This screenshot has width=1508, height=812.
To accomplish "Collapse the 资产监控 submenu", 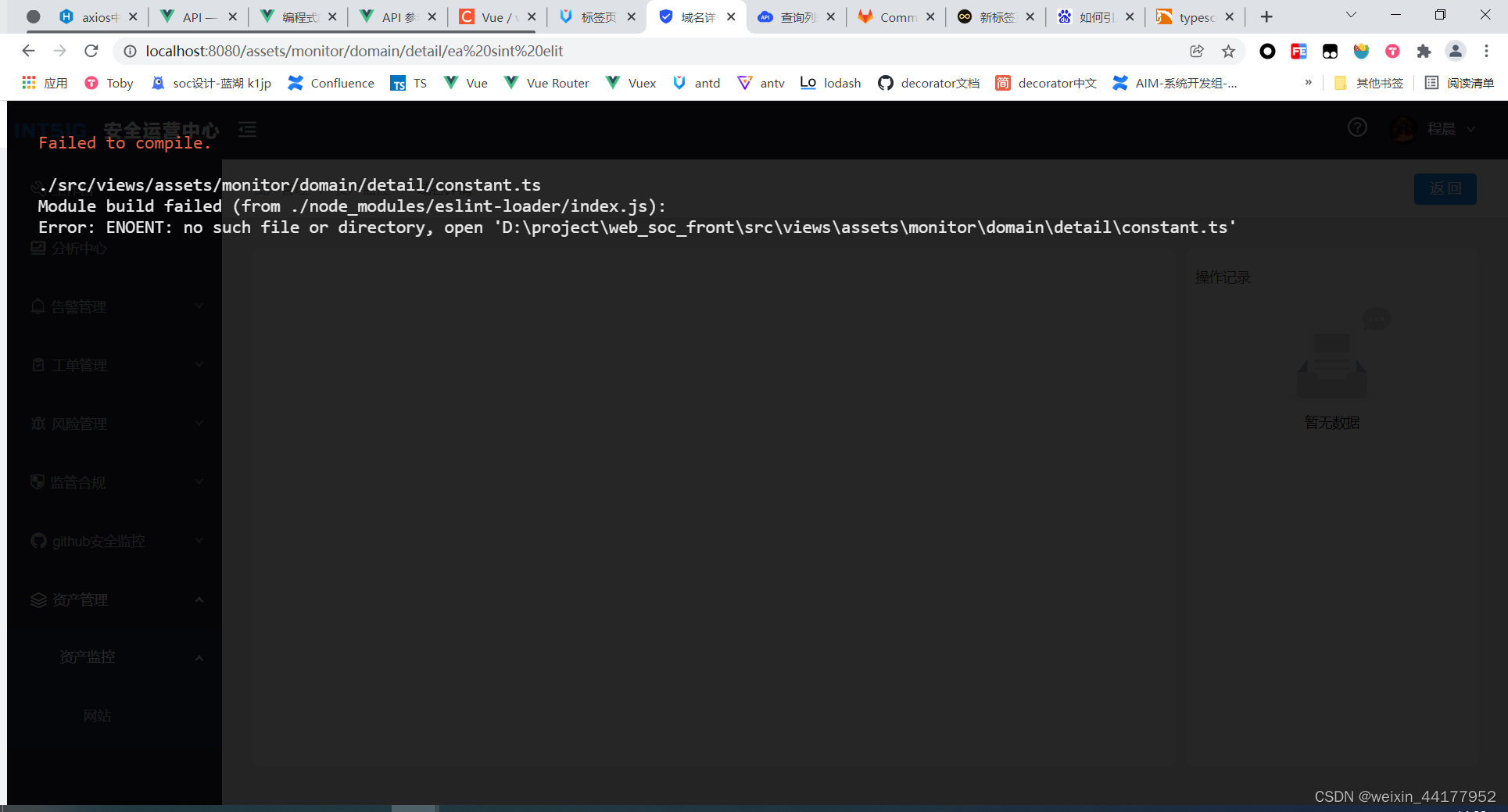I will 114,657.
